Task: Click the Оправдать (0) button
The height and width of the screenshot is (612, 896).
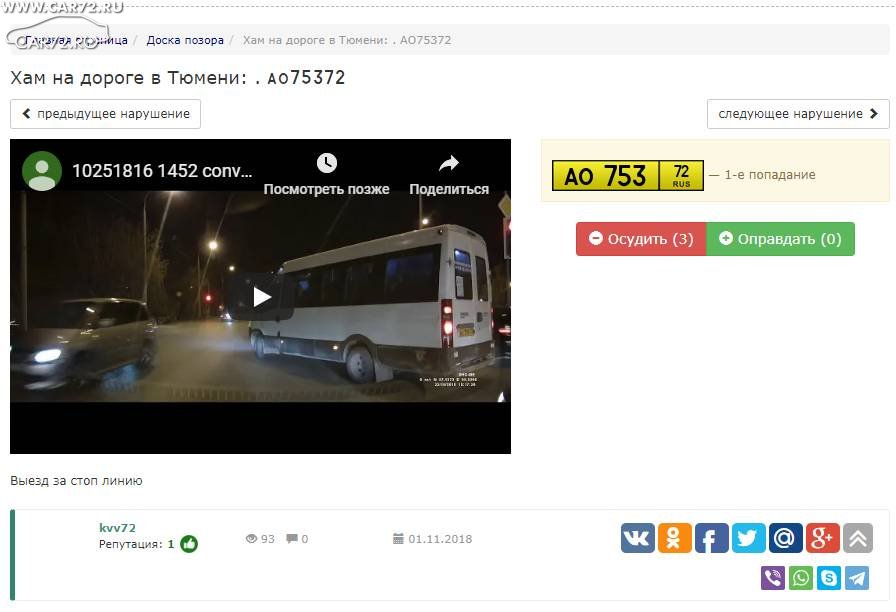Action: tap(781, 239)
